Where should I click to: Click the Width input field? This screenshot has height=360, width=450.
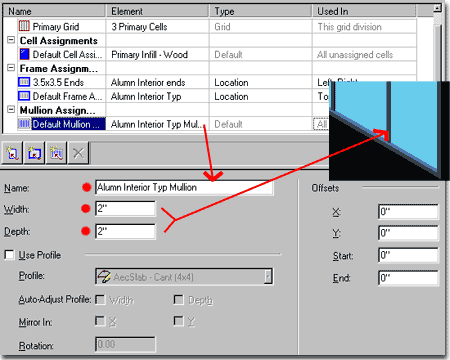(x=125, y=209)
